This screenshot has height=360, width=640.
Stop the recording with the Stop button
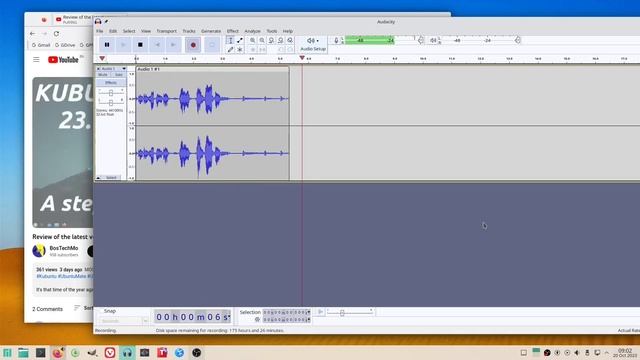(140, 44)
